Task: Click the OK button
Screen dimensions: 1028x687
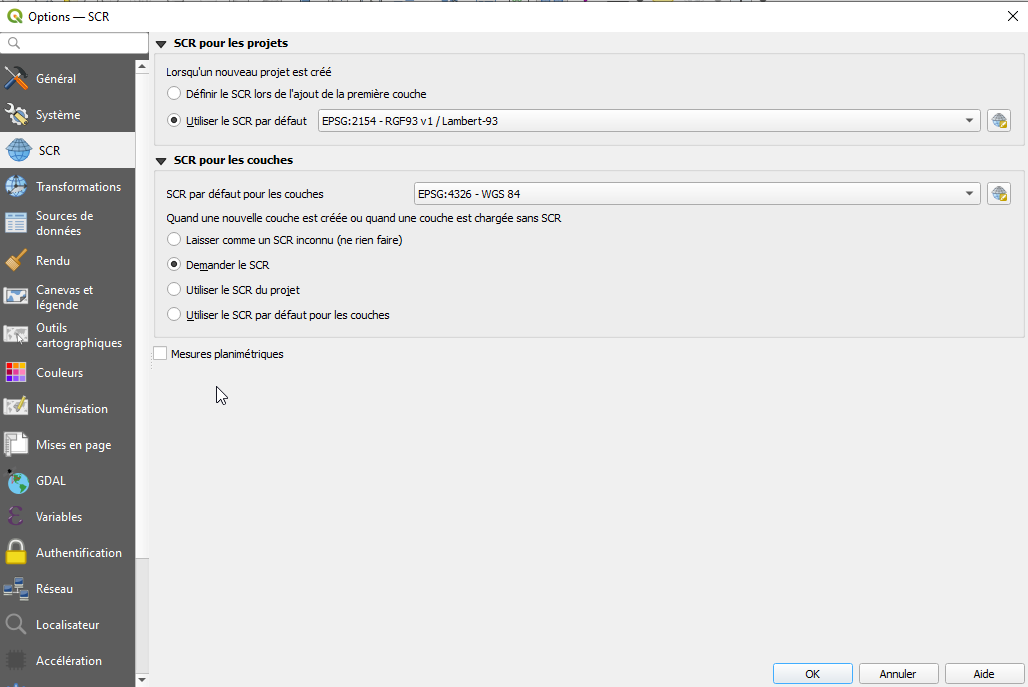Action: (812, 673)
